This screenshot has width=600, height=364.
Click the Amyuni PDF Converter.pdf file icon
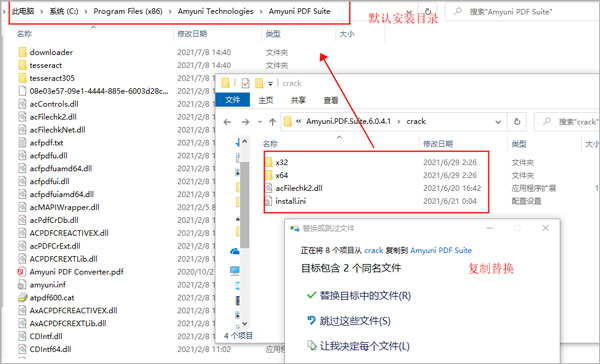pos(22,272)
